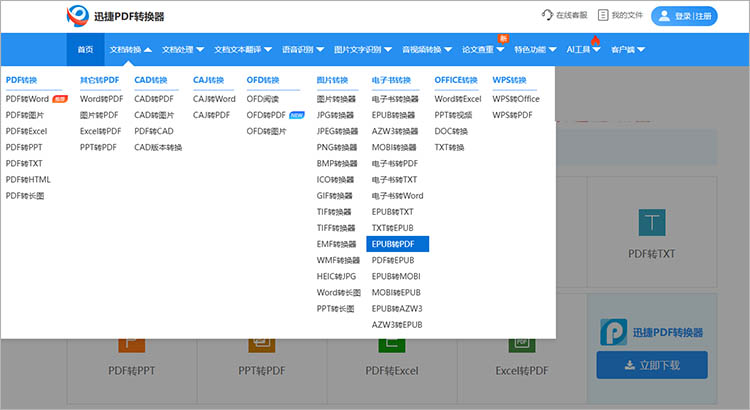Select PNG转换器 menu item
The width and height of the screenshot is (750, 410).
[x=337, y=147]
